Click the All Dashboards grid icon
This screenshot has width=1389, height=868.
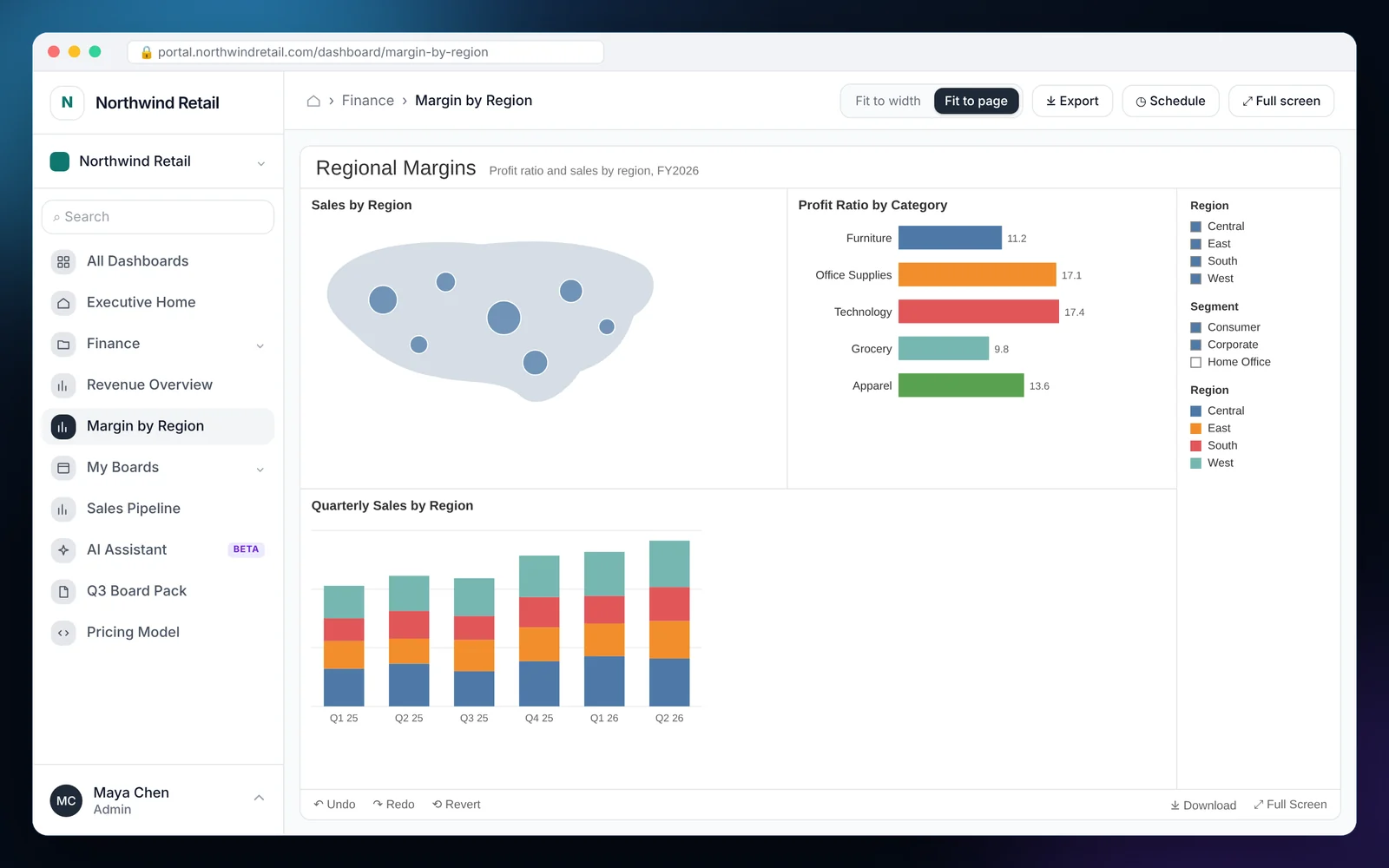coord(63,261)
